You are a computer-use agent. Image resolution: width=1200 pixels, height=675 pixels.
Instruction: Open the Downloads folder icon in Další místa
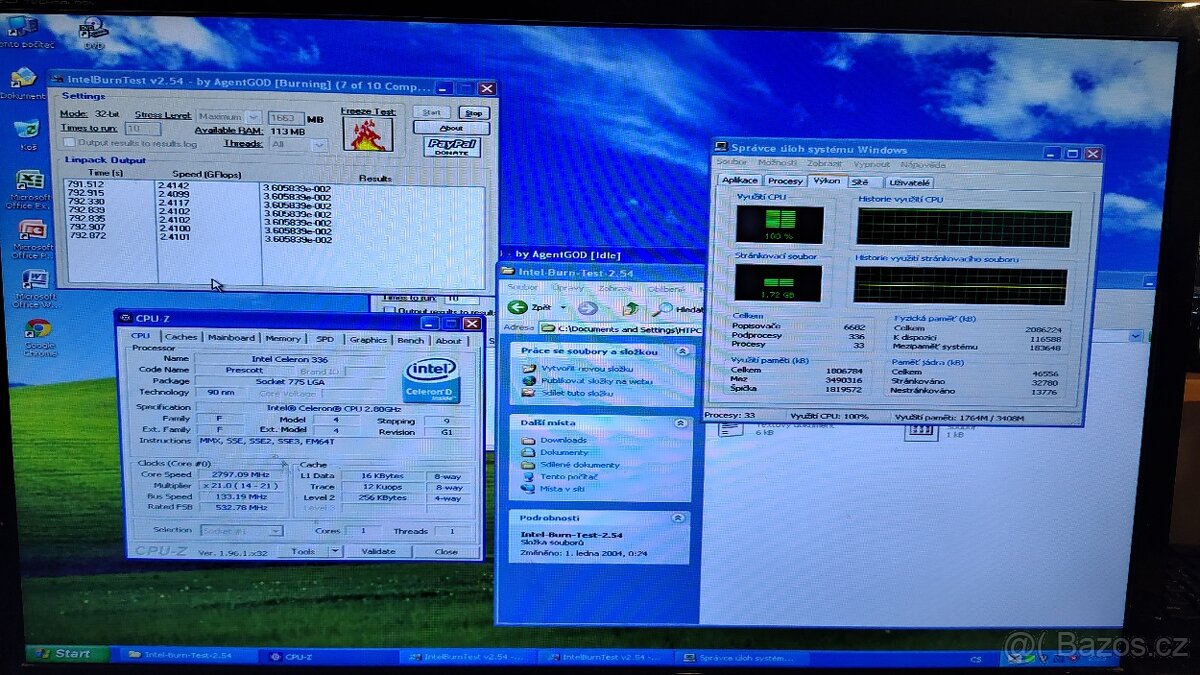click(x=527, y=440)
